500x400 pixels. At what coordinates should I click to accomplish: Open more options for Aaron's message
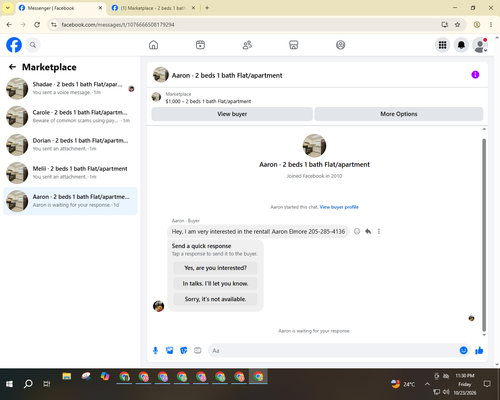379,231
